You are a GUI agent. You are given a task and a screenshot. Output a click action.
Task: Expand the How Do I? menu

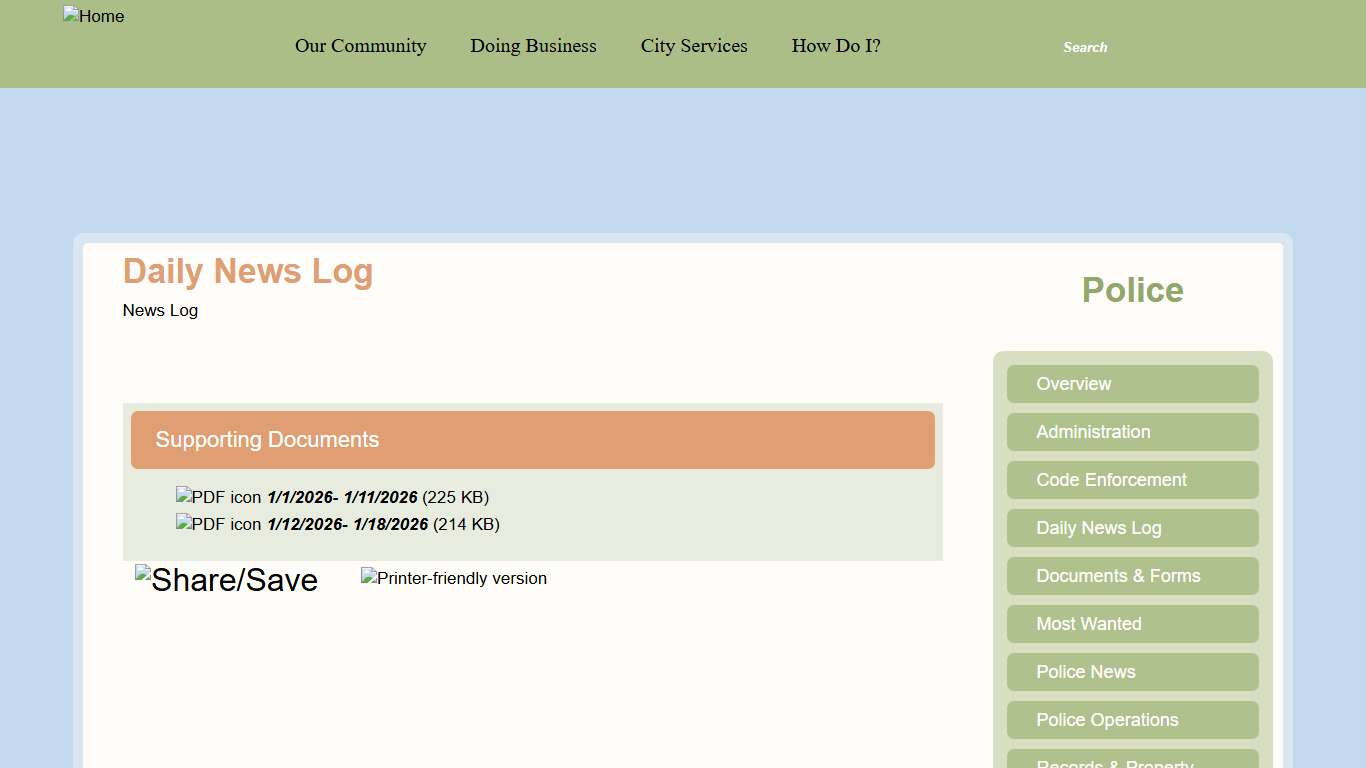[836, 46]
